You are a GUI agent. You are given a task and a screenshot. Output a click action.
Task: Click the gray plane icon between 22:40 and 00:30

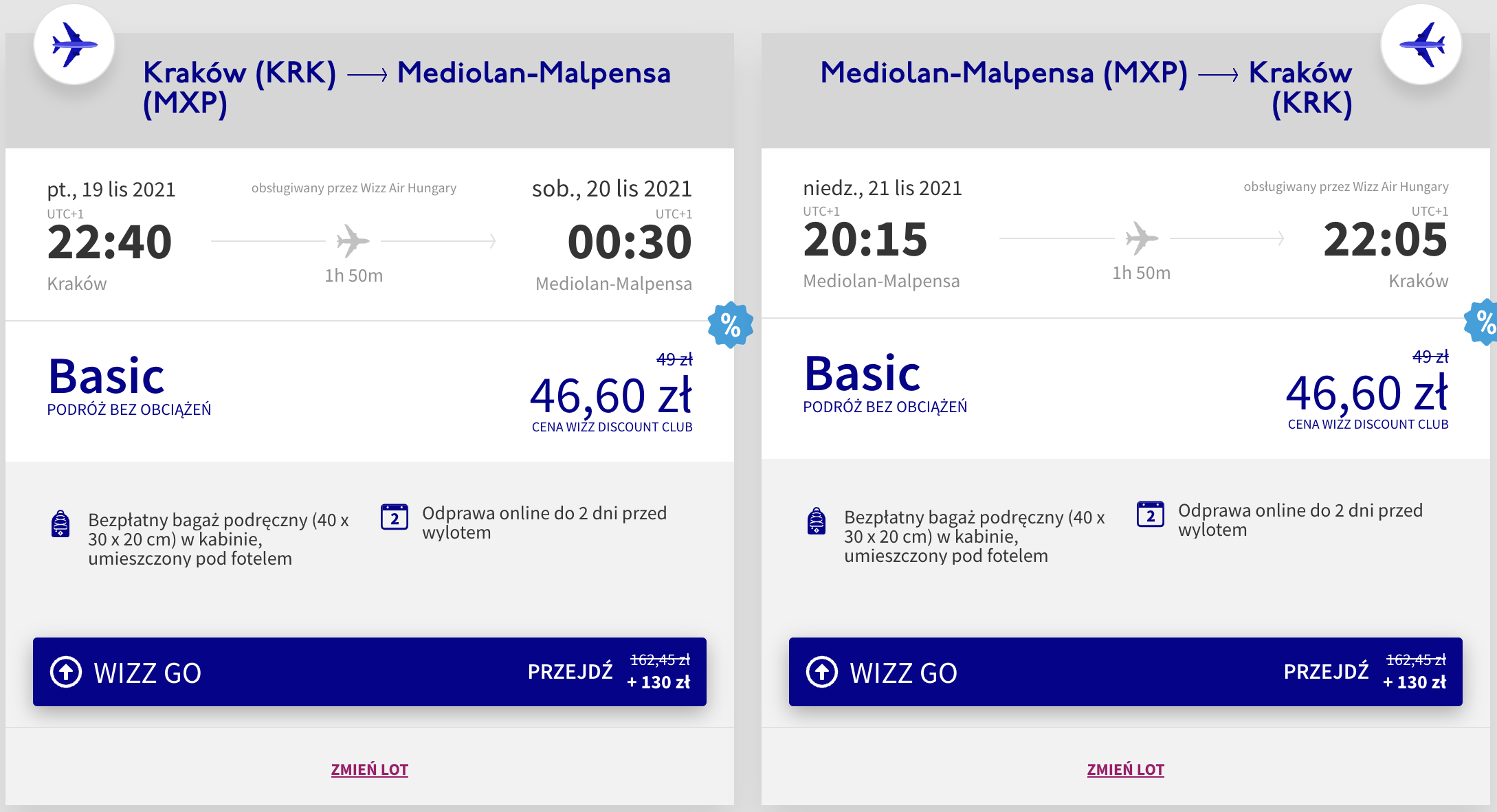[353, 241]
